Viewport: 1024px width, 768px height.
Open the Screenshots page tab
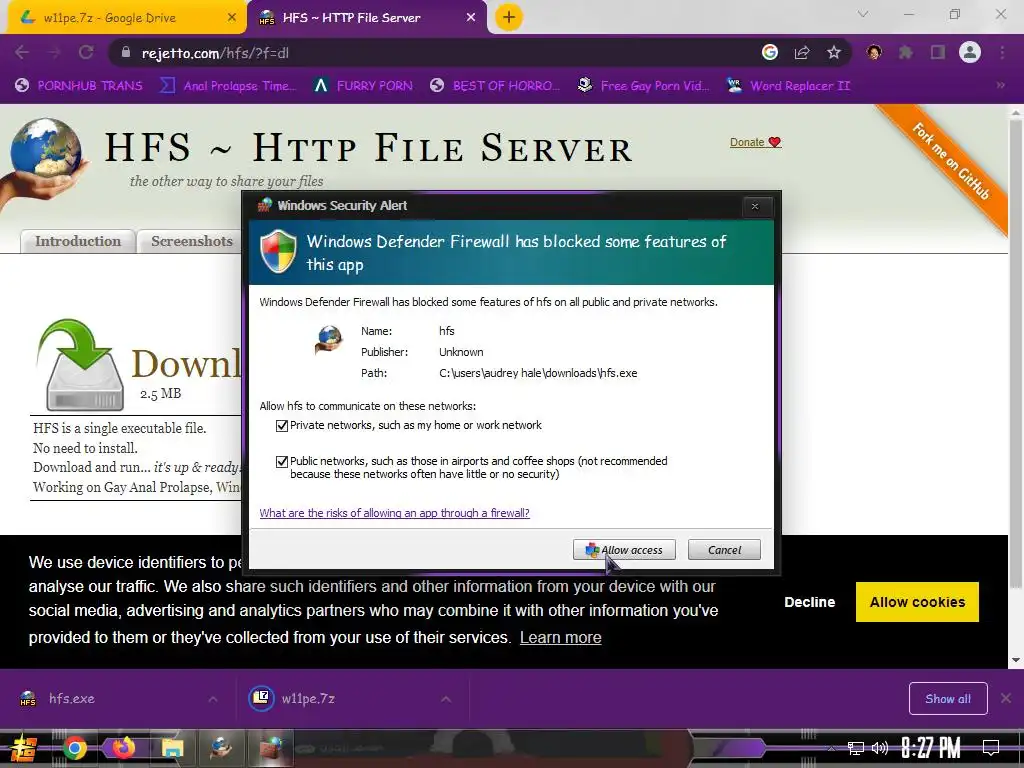192,241
